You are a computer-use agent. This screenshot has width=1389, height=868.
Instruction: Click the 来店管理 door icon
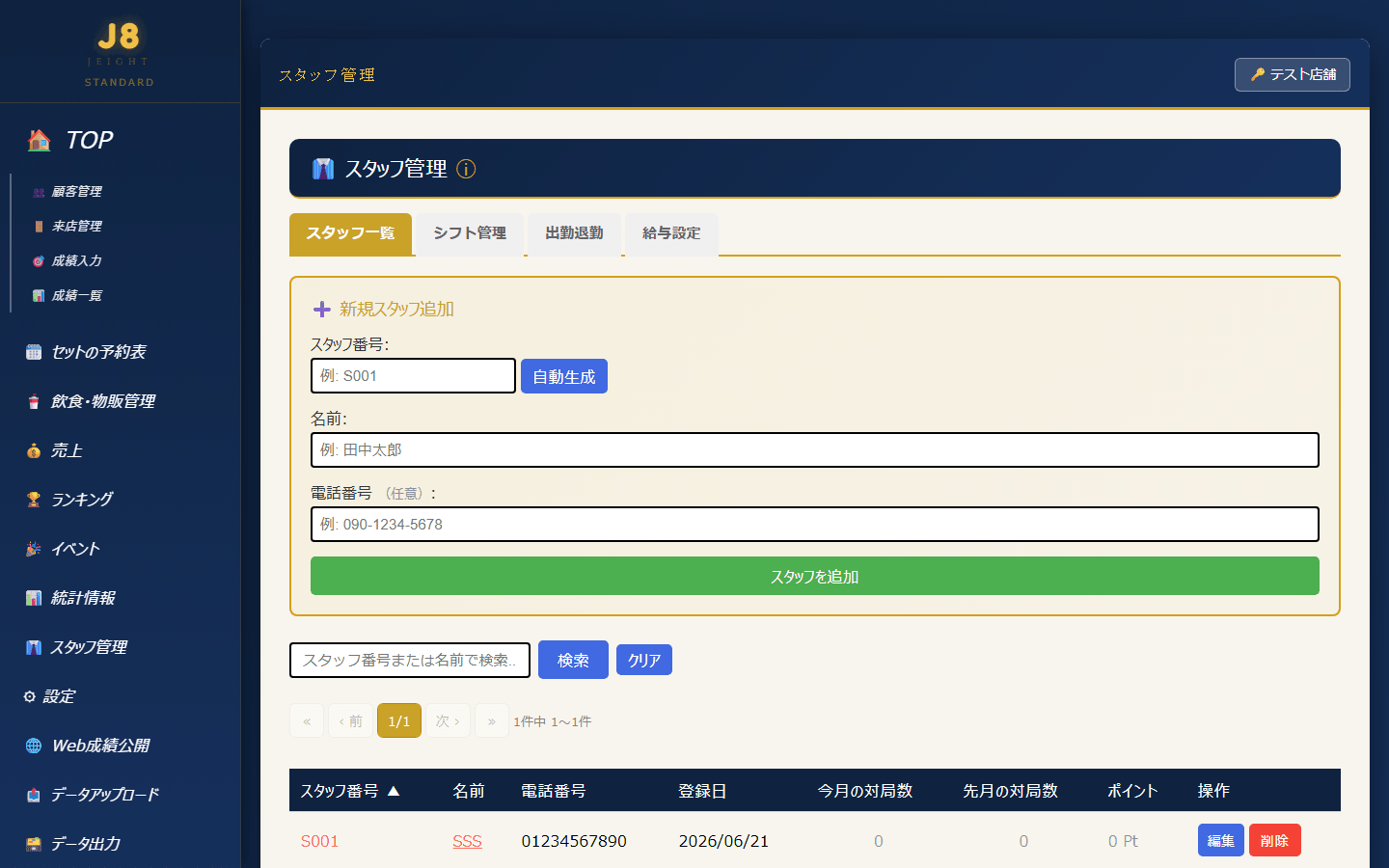coord(39,227)
